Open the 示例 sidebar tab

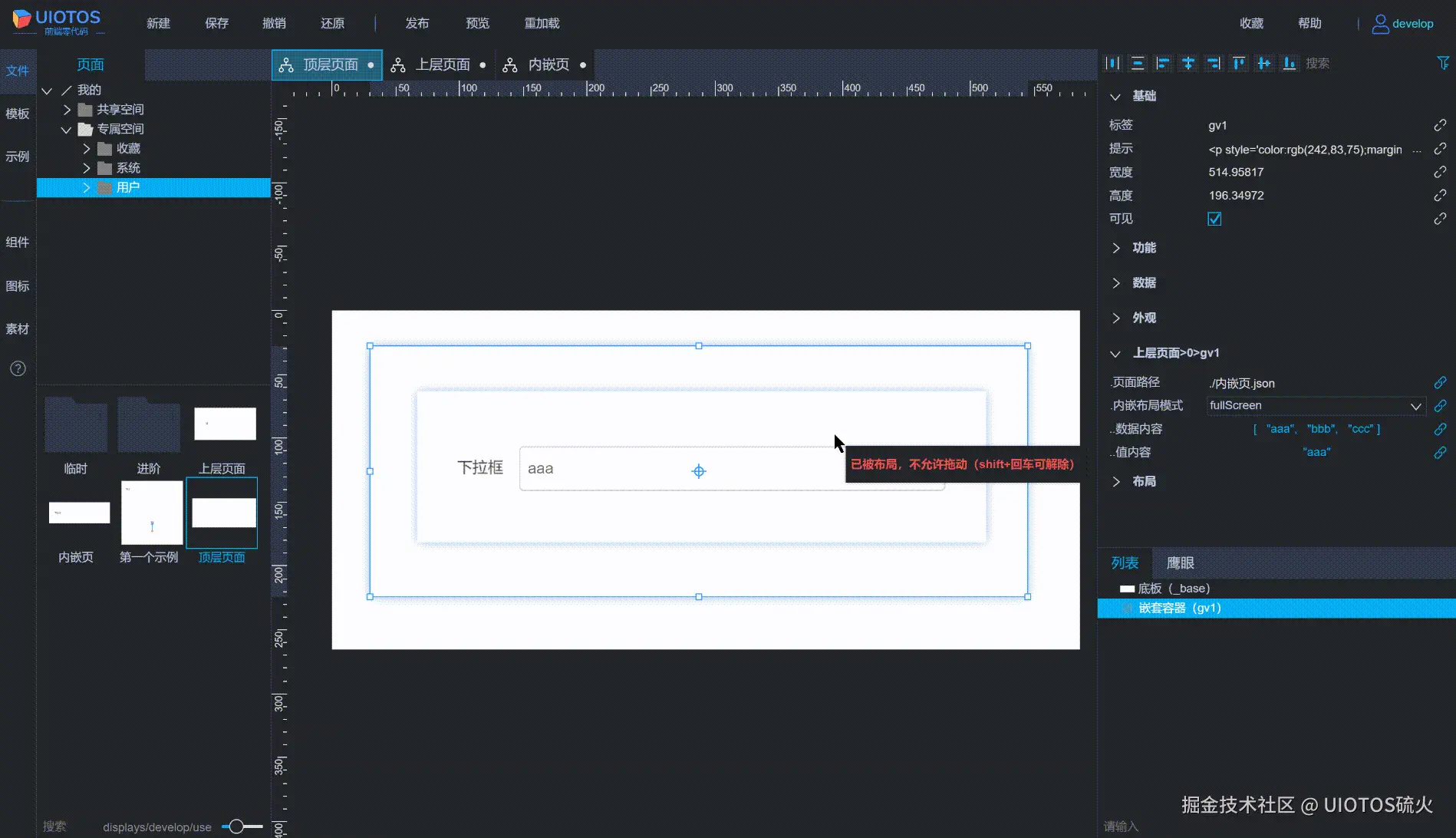[18, 157]
